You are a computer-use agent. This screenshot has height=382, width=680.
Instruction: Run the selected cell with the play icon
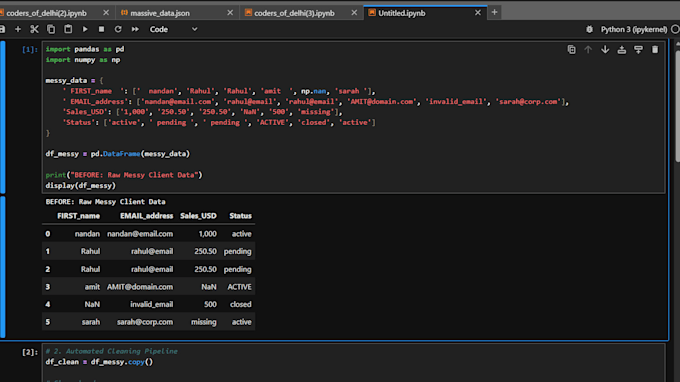(x=85, y=29)
